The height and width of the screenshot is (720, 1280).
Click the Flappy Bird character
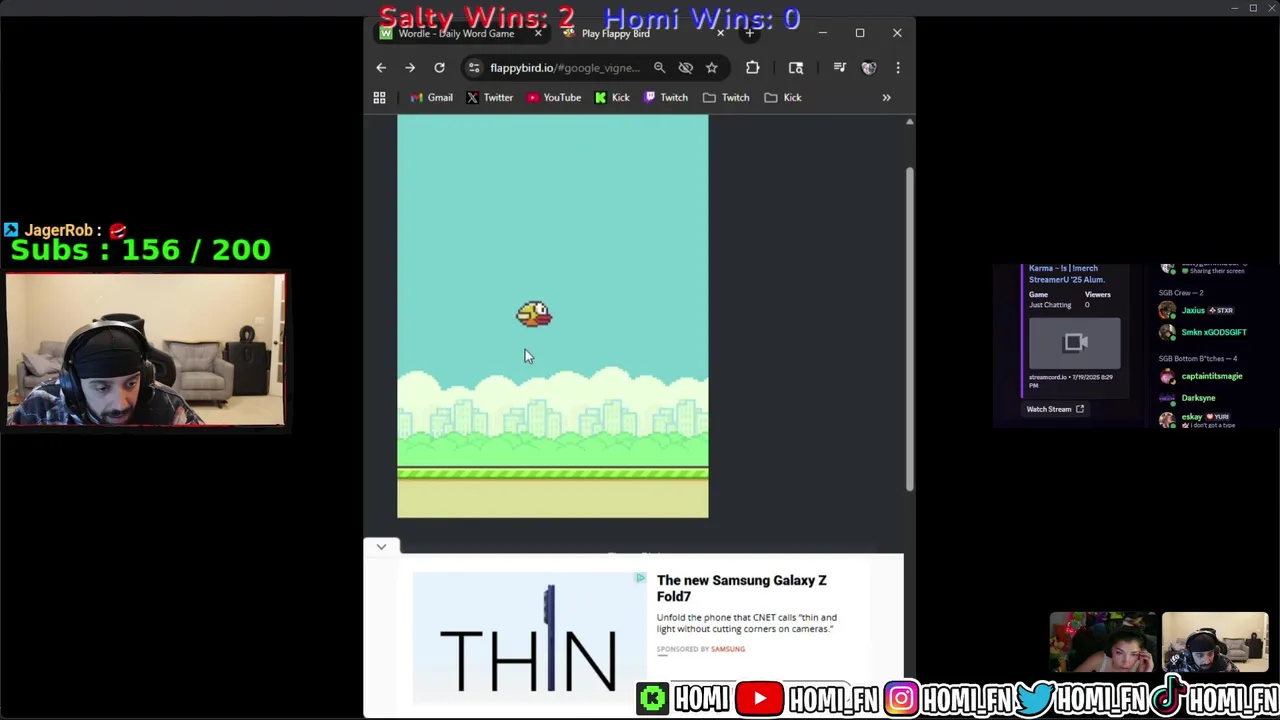click(x=534, y=314)
